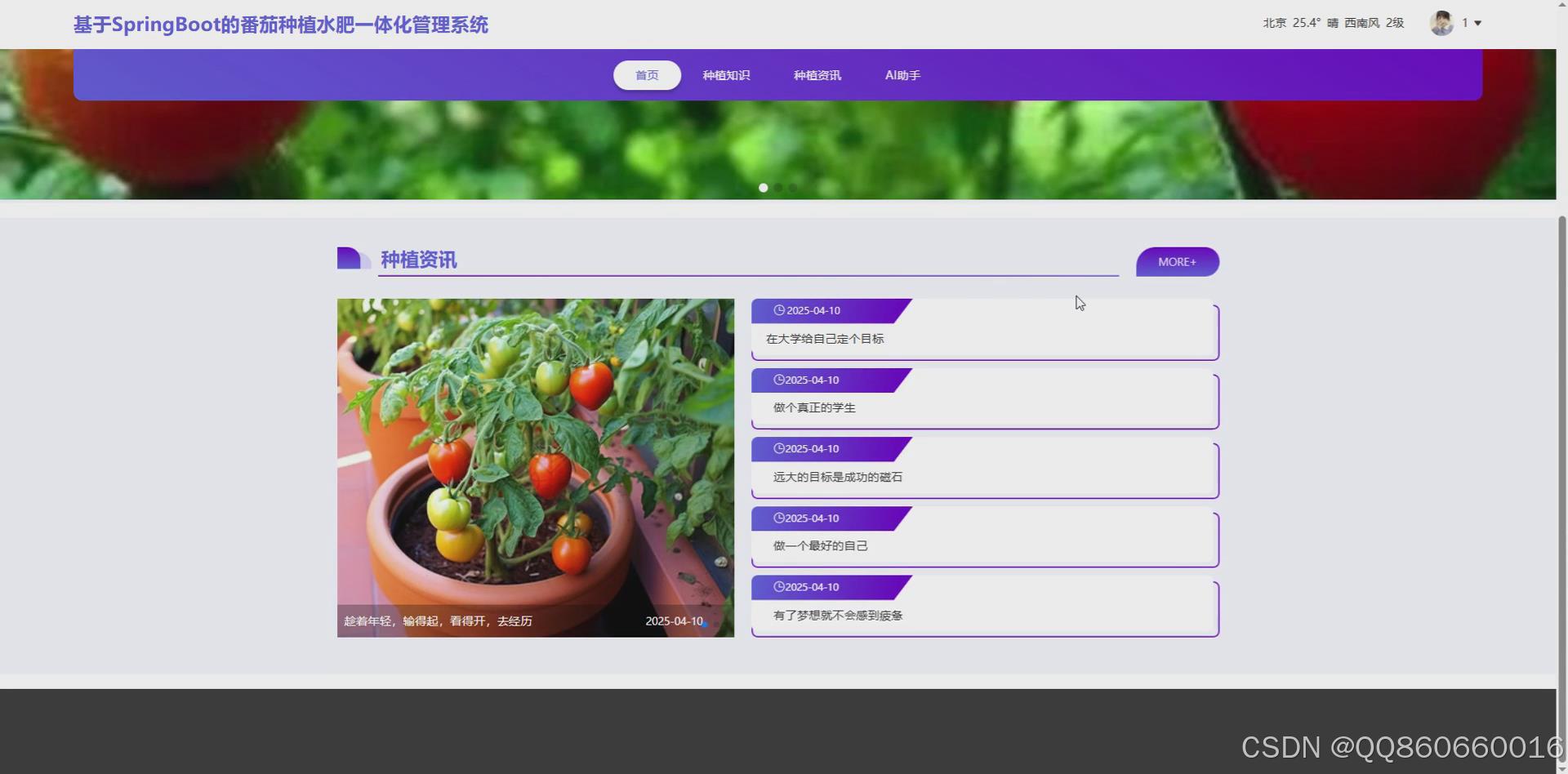Click the clock icon on 有了梦想就不会感到疲惫 card
1568x774 pixels.
click(x=779, y=586)
